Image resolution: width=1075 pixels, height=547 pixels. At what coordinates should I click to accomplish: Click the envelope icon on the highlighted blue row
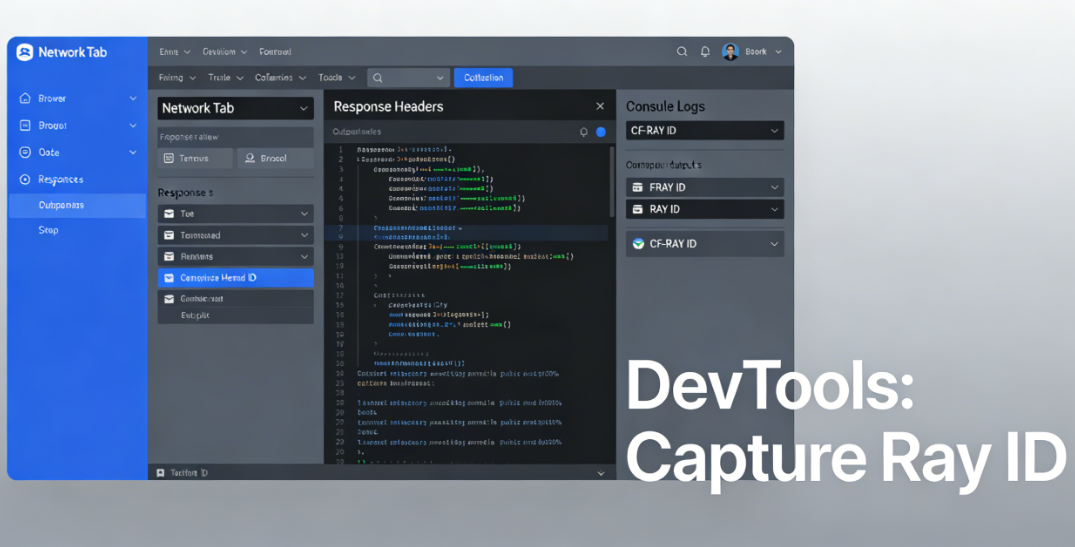(169, 278)
